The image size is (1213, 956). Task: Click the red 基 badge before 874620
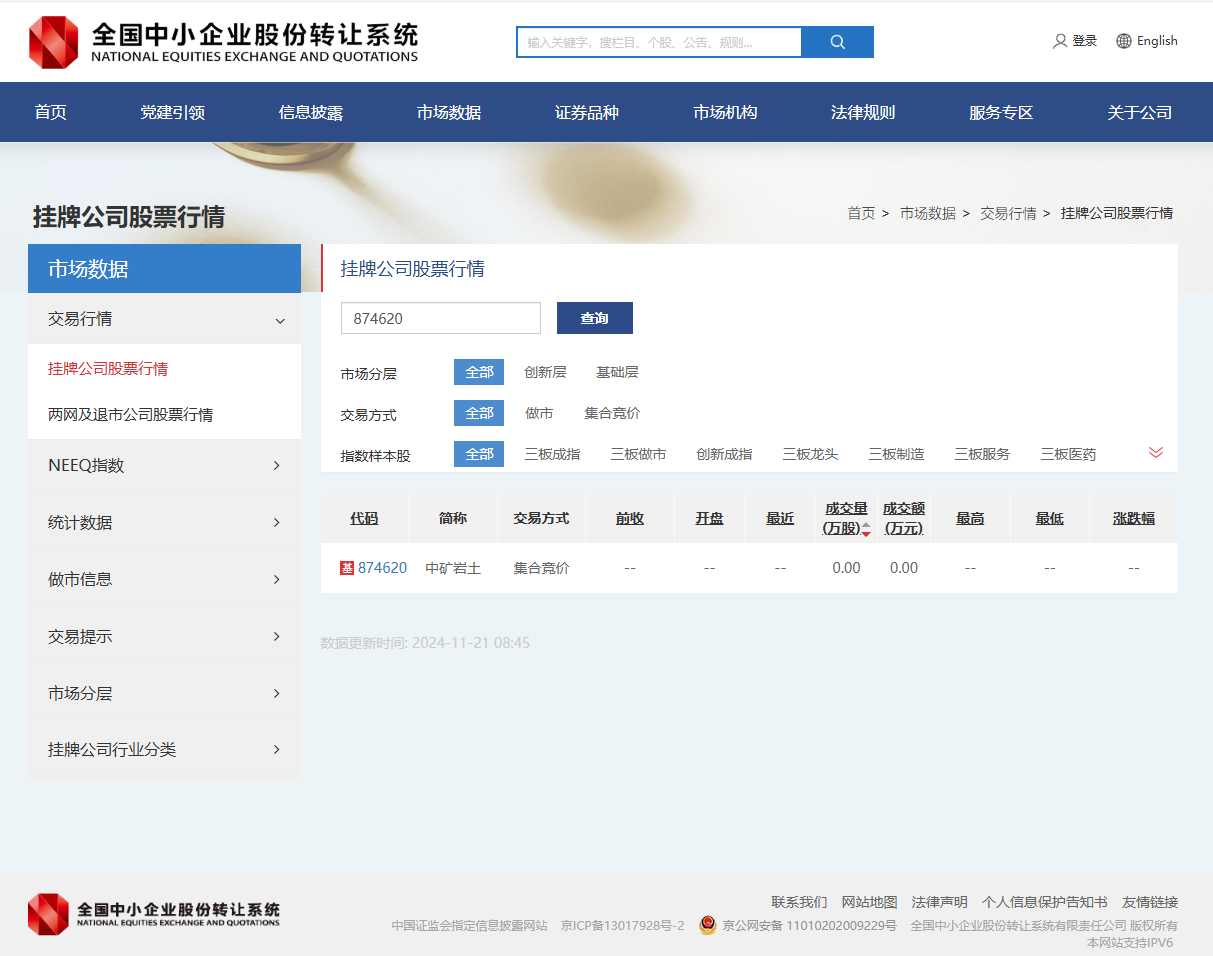(347, 568)
